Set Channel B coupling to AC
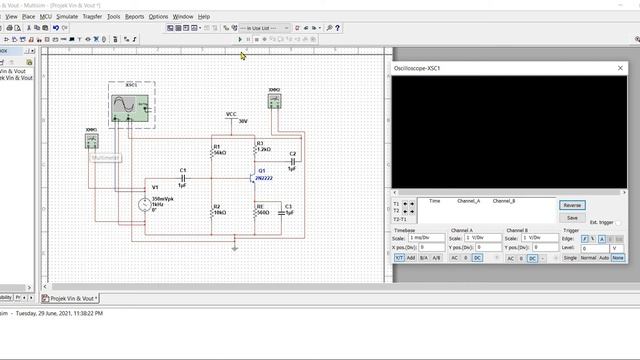Screen dimensions: 640x360 click(510, 258)
